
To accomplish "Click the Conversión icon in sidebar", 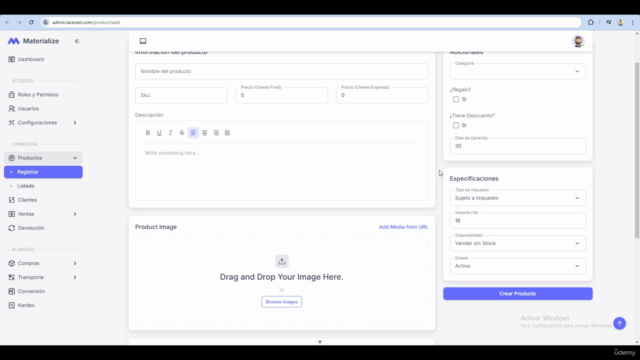I will [x=11, y=291].
